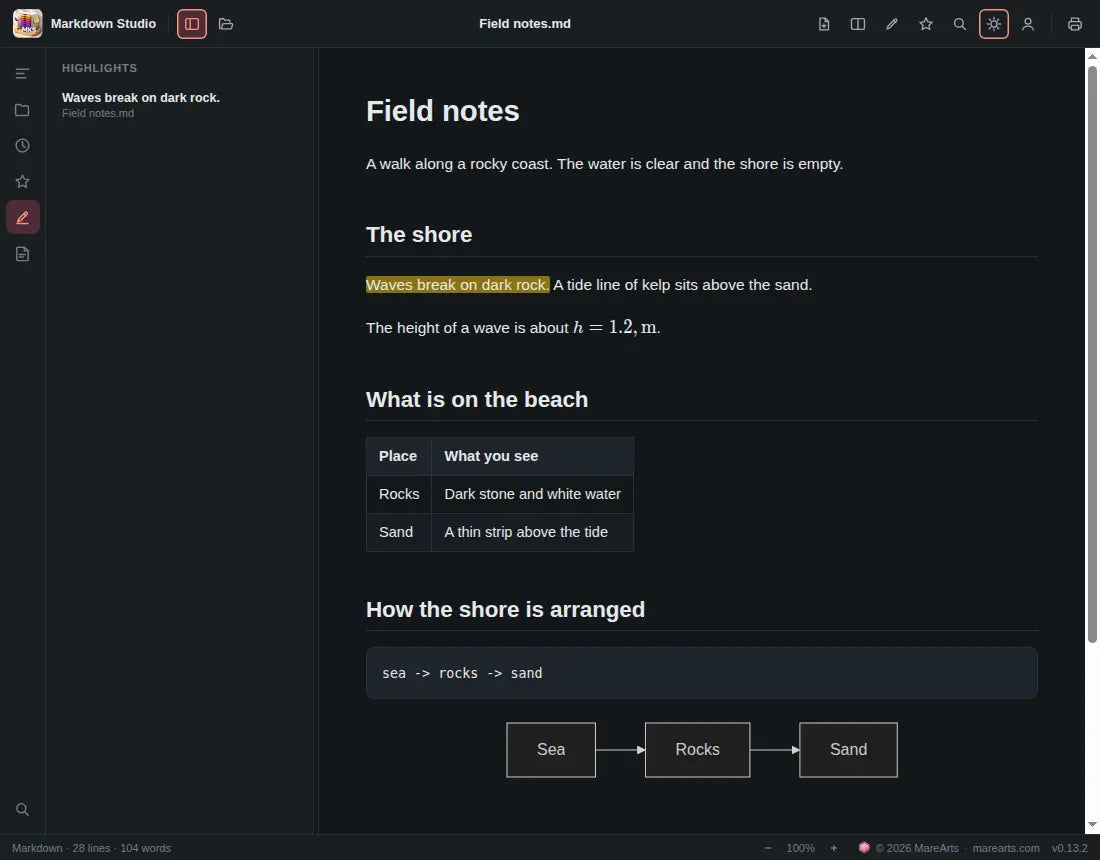Open the user account icon
Viewport: 1100px width, 860px height.
[x=1028, y=24]
